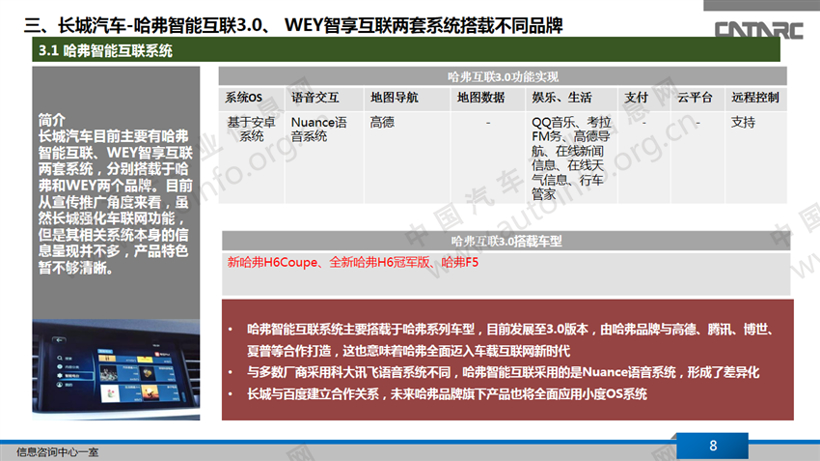Click the '哈弗互联3.0搭载车型' heading

click(x=506, y=241)
